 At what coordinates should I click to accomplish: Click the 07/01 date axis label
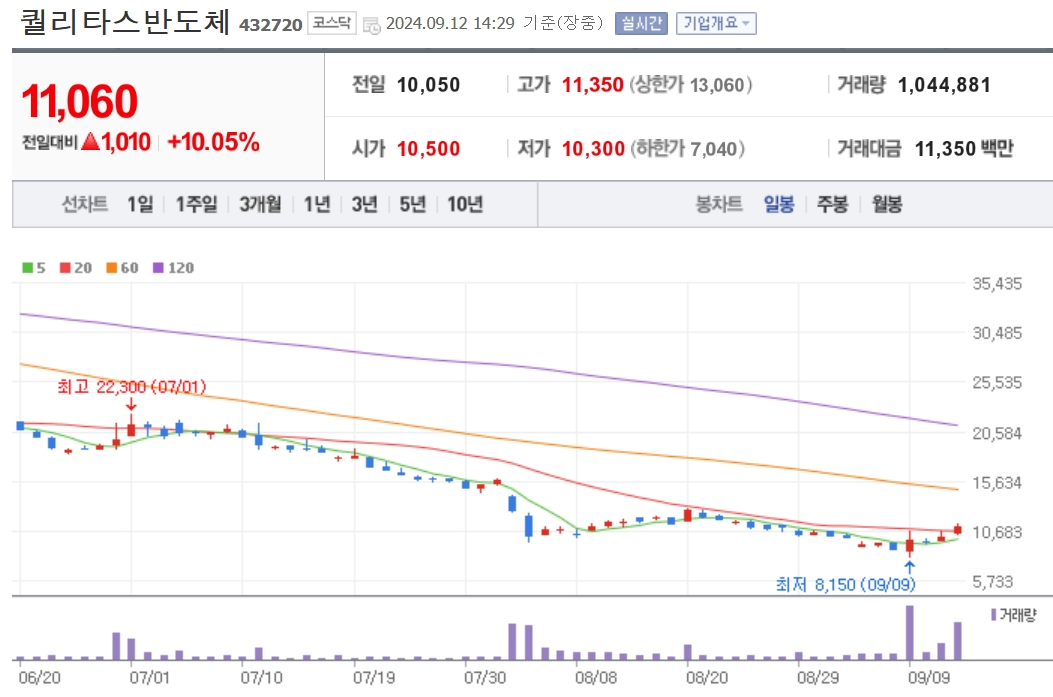[x=150, y=678]
